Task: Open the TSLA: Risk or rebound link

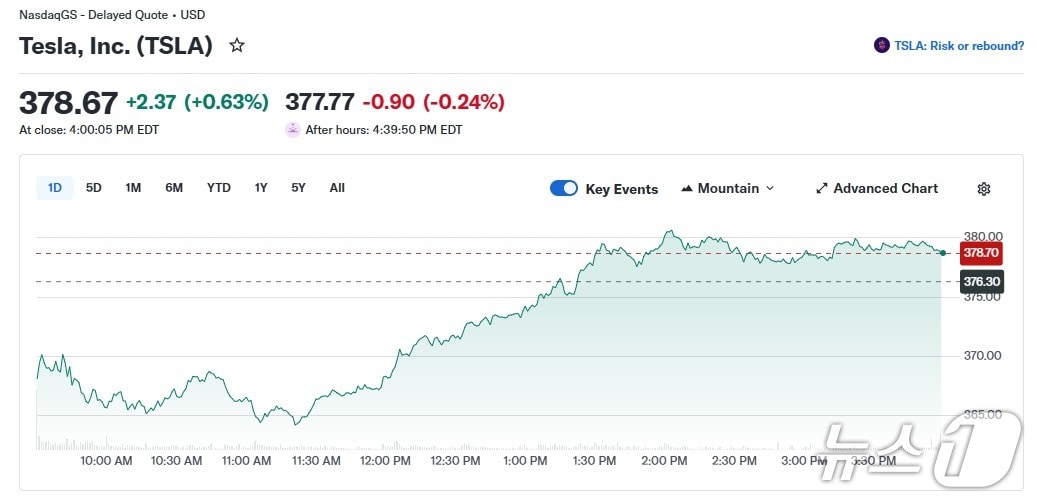Action: point(959,45)
